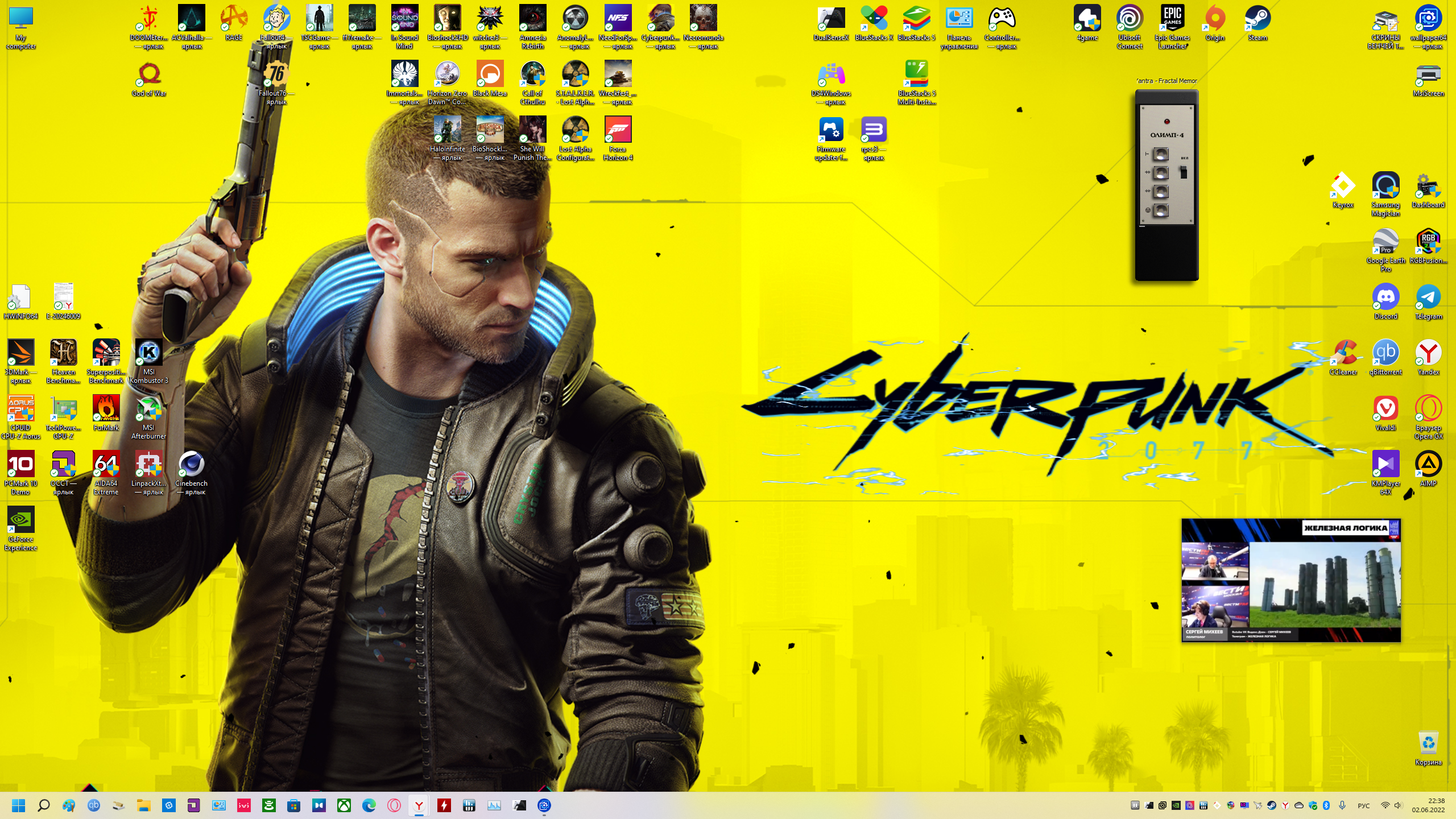Flip the ВКЛ power switch on the ОЛИМП-4 widget
This screenshot has width=1456, height=819.
[1184, 172]
